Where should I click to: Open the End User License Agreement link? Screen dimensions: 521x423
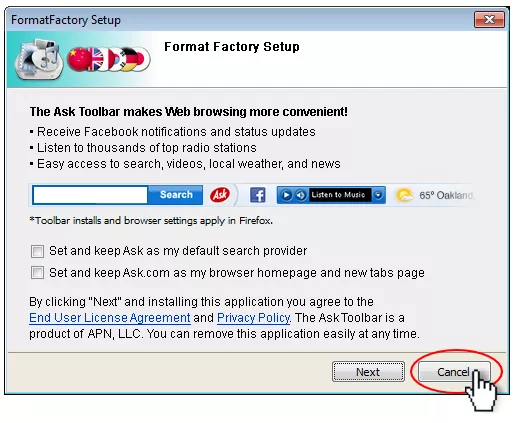point(110,318)
